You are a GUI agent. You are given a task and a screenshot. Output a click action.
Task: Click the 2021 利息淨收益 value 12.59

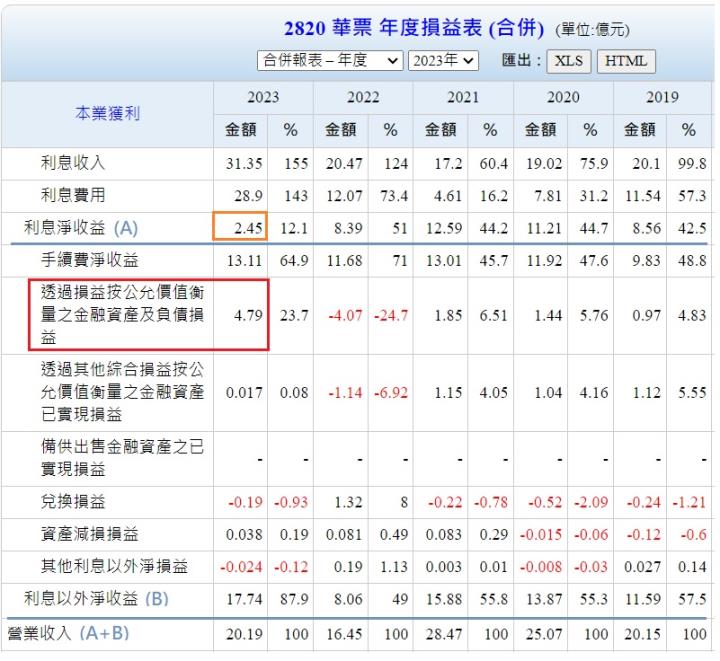point(444,229)
